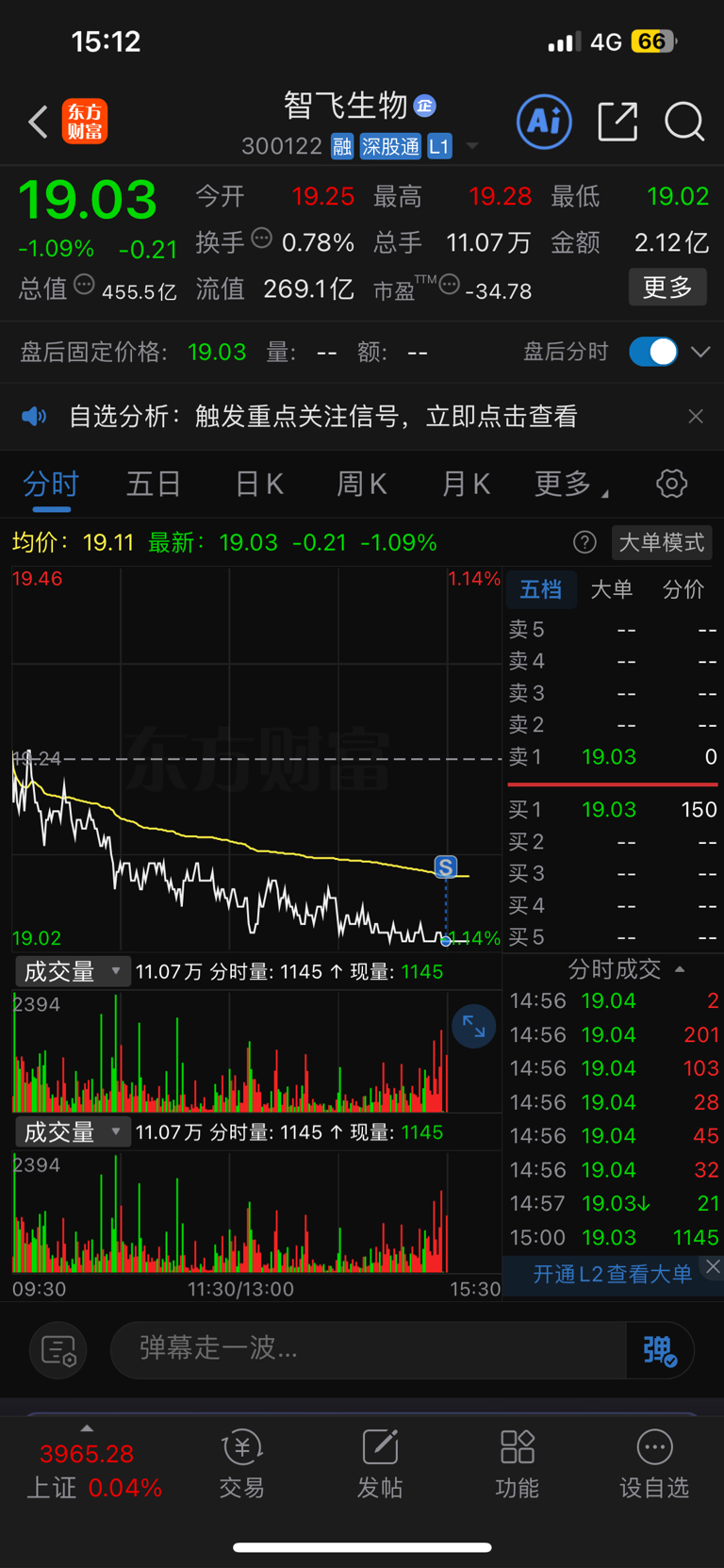Screen dimensions: 724x1568
Task: Expand the 上证 index bar arrow
Action: click(87, 1428)
